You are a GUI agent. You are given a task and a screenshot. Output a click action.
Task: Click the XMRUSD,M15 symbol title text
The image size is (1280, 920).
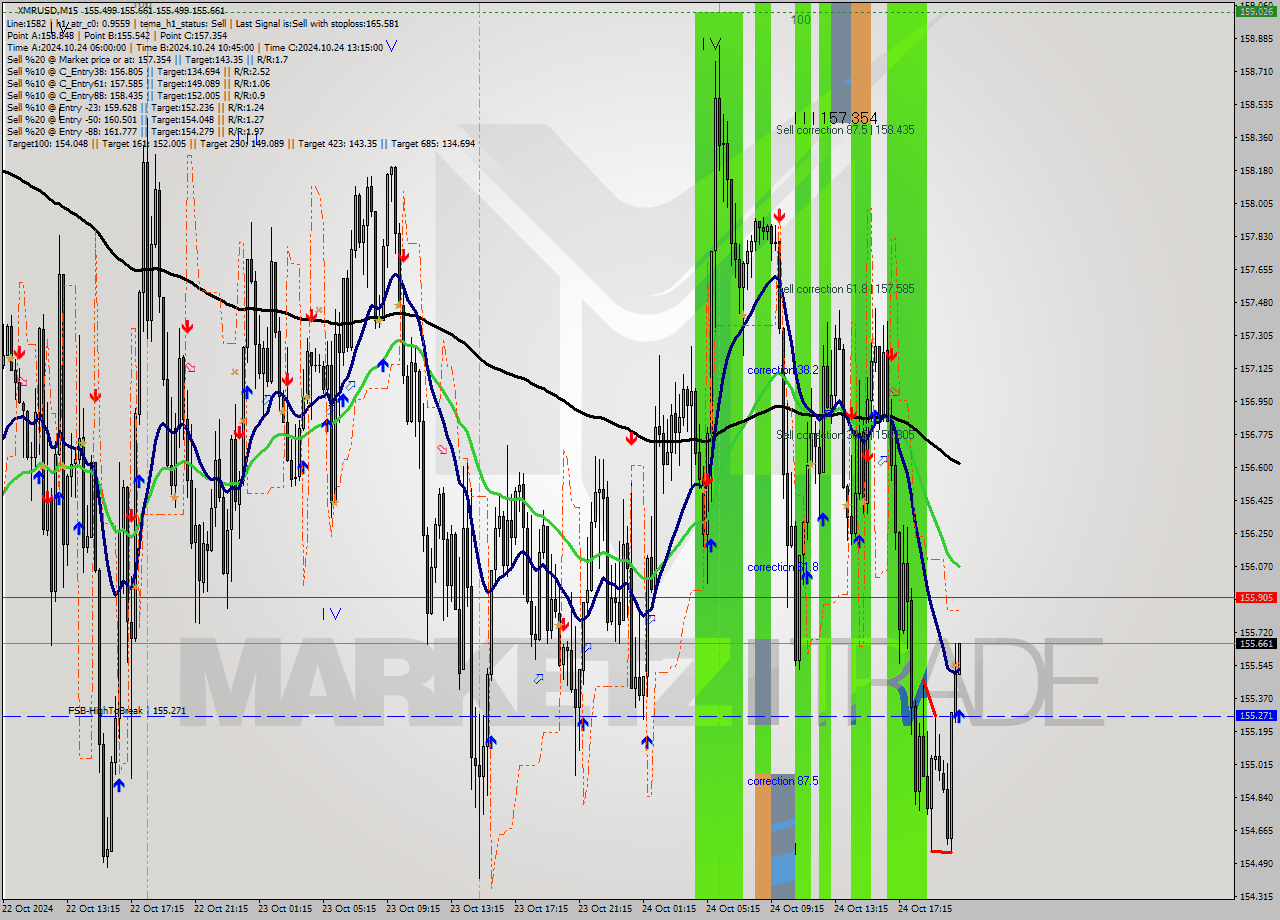click(x=49, y=10)
